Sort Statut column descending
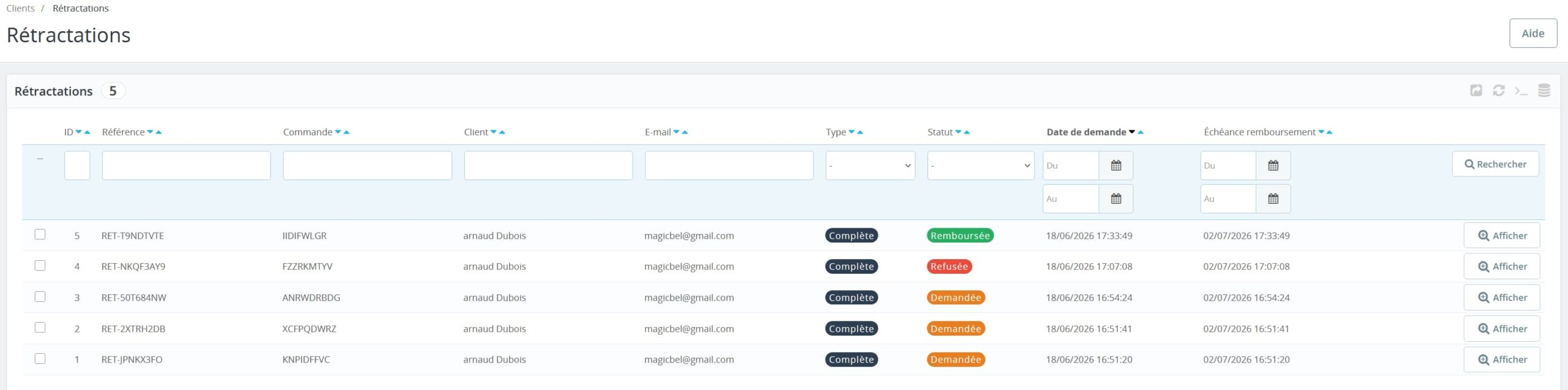1568x390 pixels. 958,132
